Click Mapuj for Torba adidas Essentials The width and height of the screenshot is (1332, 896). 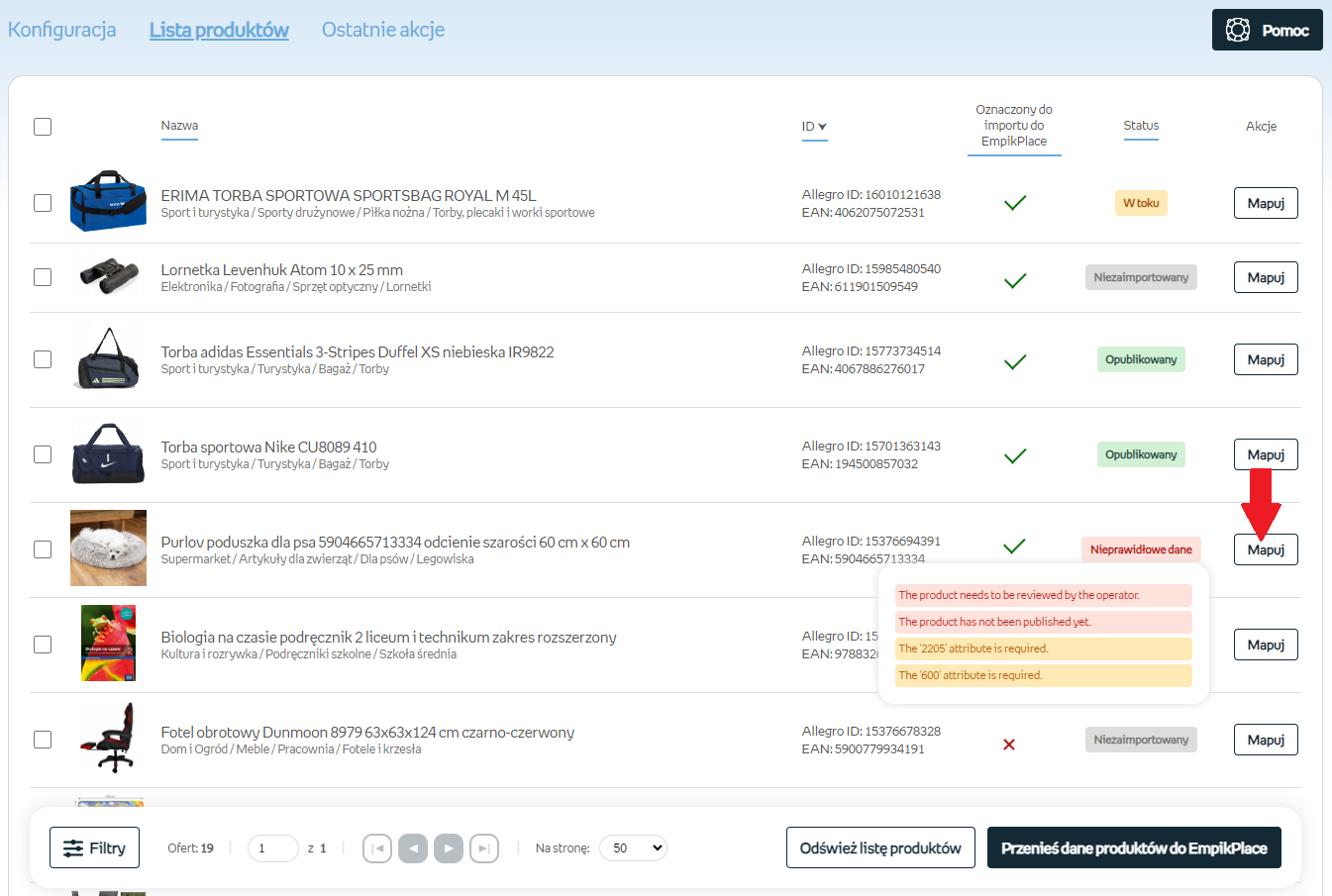tap(1265, 359)
